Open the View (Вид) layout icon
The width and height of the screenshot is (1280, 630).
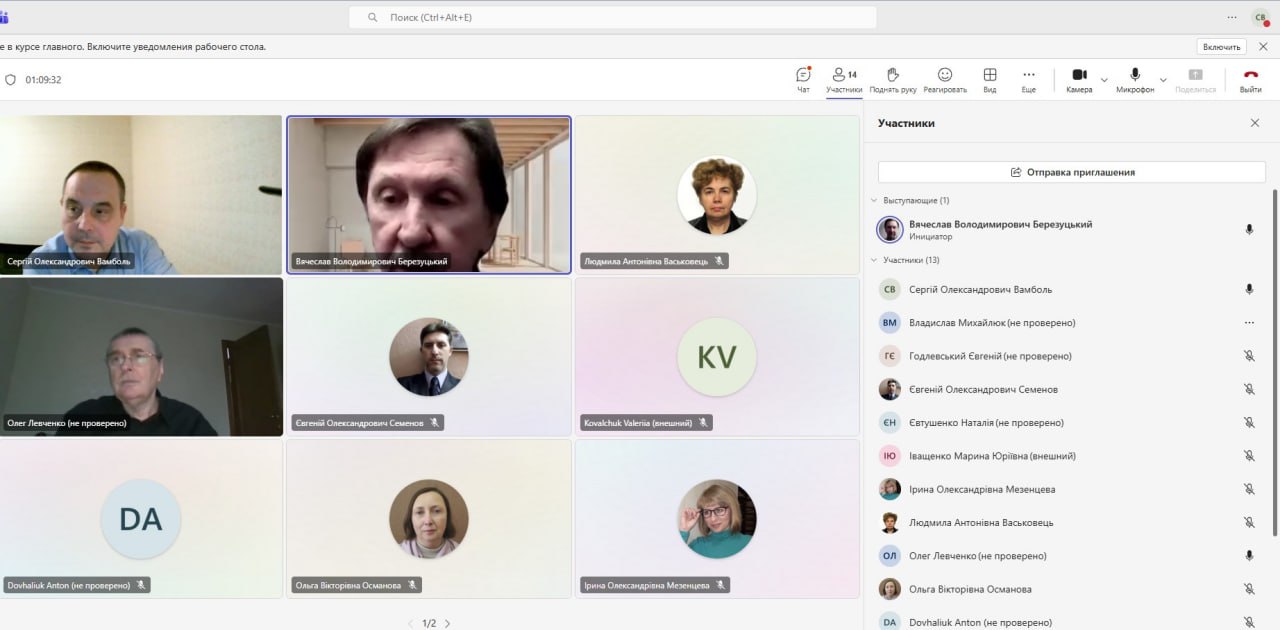[989, 76]
